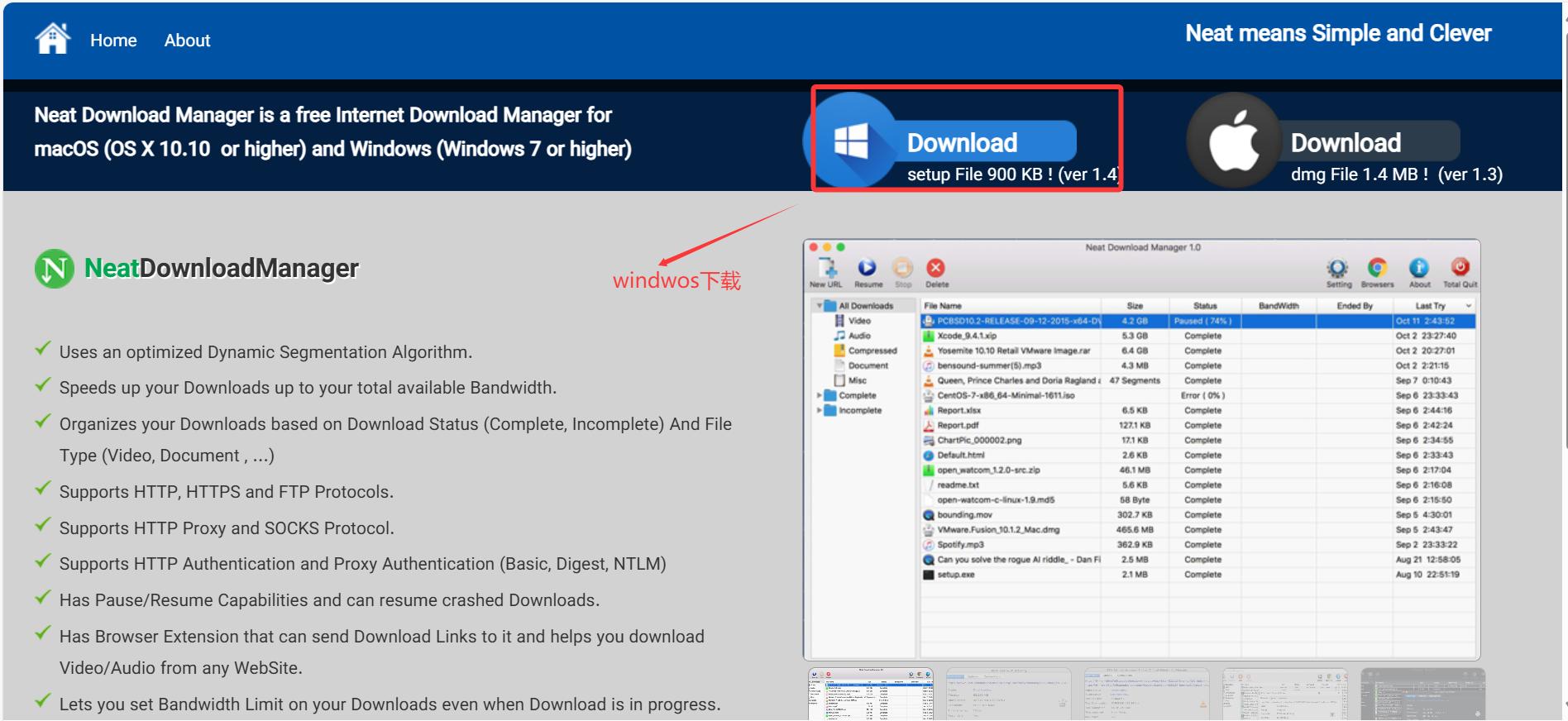This screenshot has height=721, width=1568.
Task: Click the Status column header
Action: (x=1205, y=306)
